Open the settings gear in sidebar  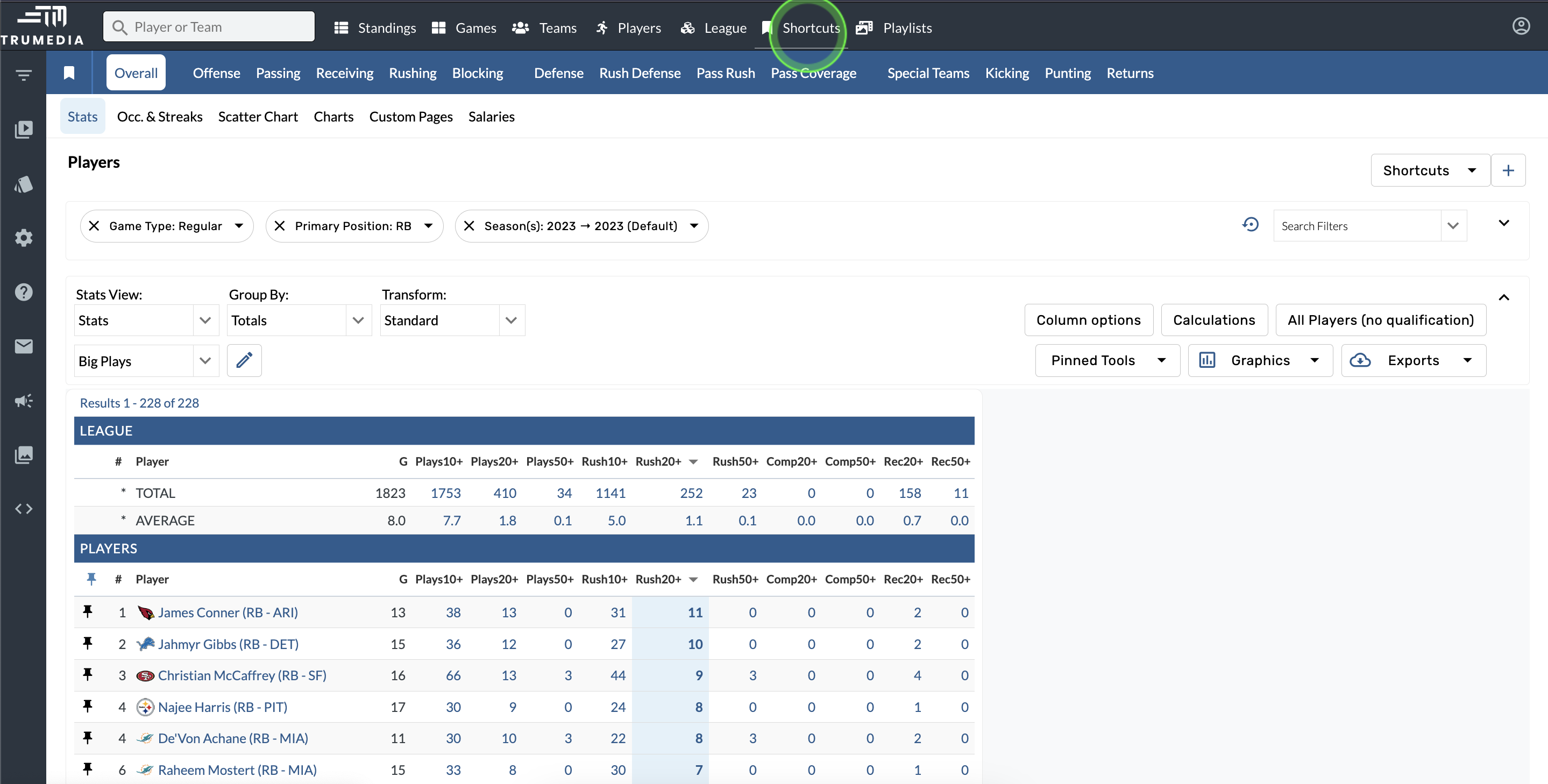tap(24, 238)
